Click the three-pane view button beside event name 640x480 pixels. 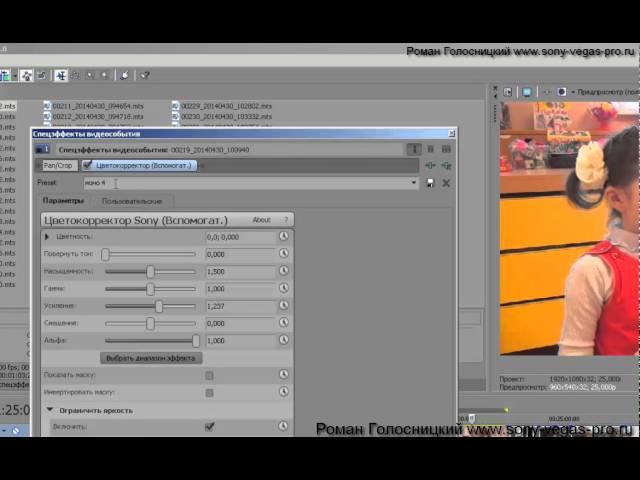tap(446, 149)
